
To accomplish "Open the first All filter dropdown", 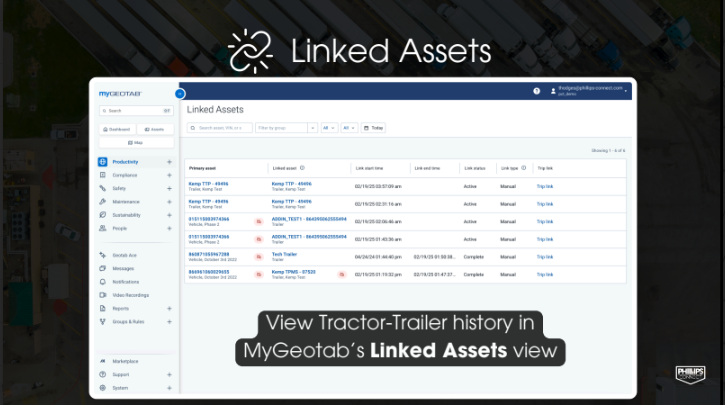I will [x=329, y=128].
